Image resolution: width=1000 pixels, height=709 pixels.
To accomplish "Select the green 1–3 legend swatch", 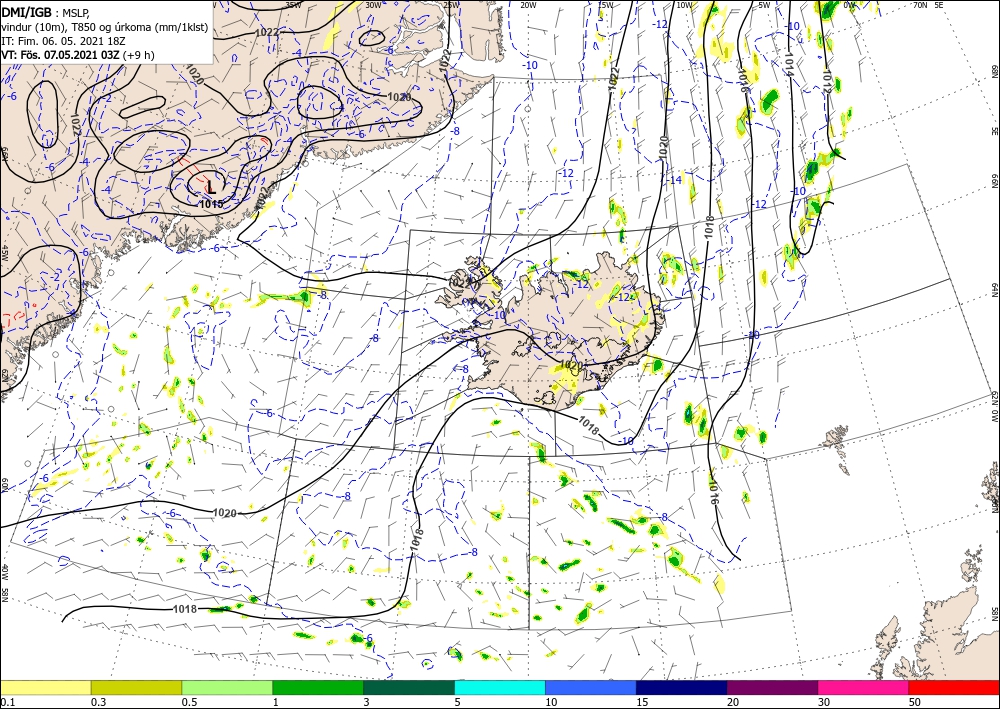I will coord(318,687).
